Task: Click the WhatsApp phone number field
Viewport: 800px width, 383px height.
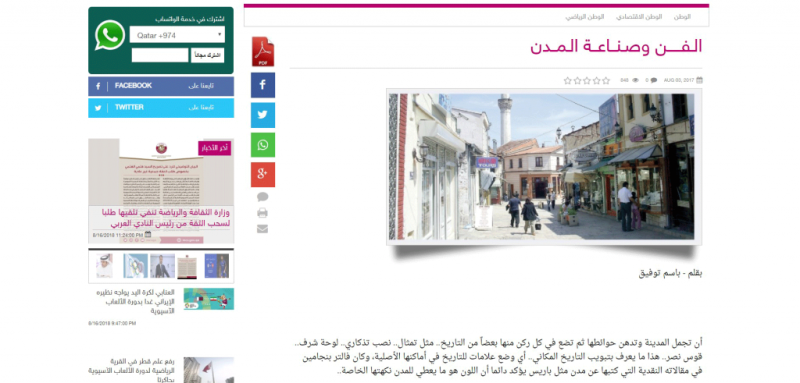Action: (x=160, y=55)
